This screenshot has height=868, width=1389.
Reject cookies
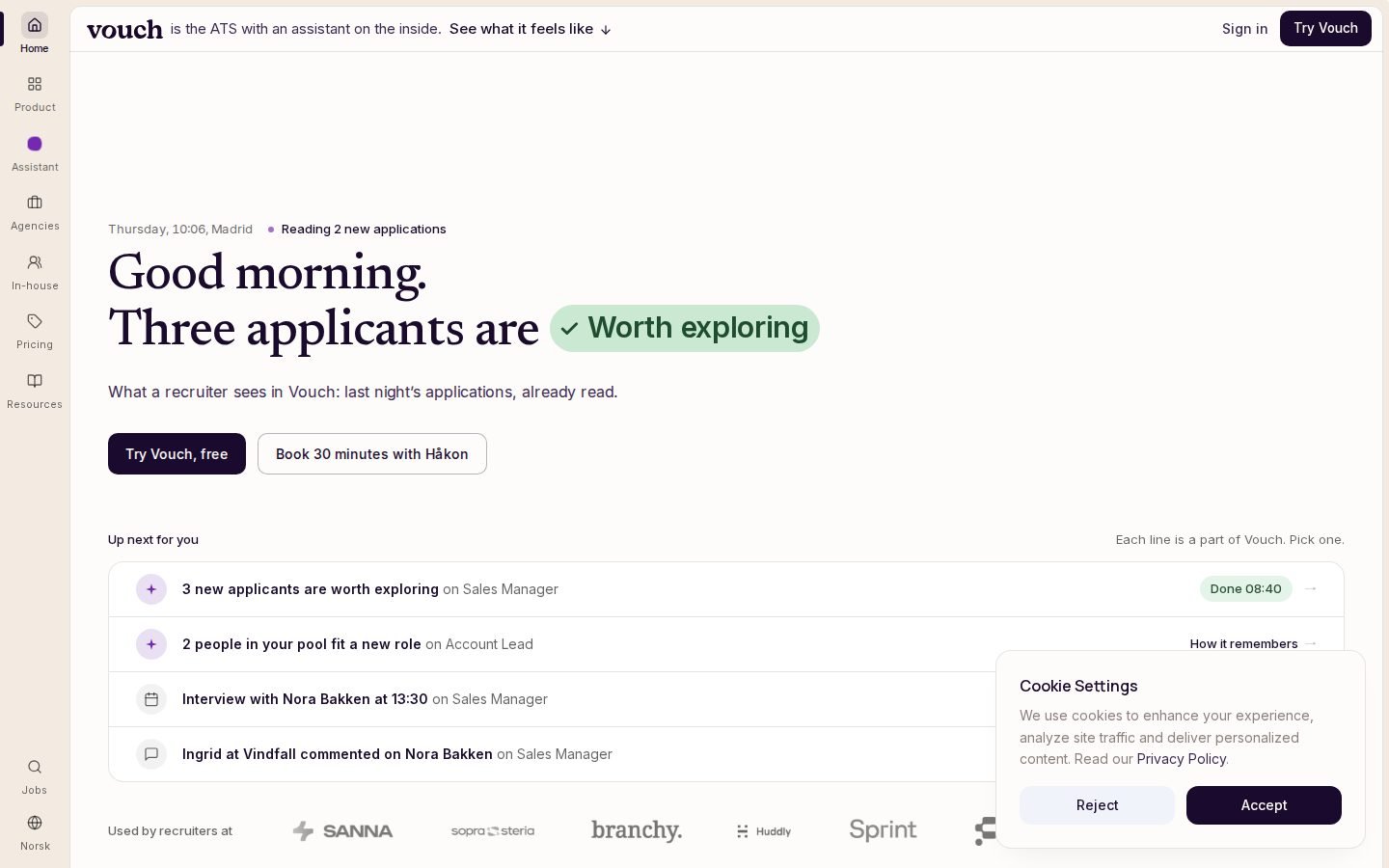coord(1097,805)
